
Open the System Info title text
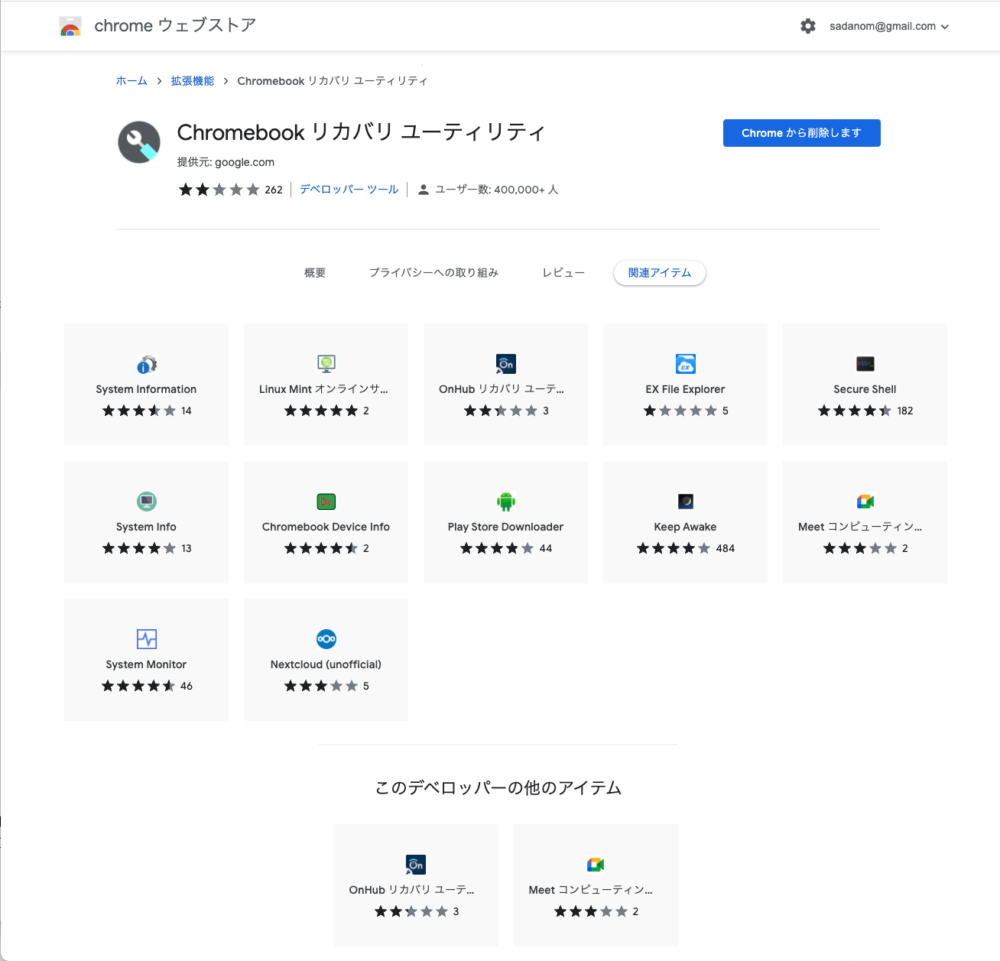[x=146, y=527]
